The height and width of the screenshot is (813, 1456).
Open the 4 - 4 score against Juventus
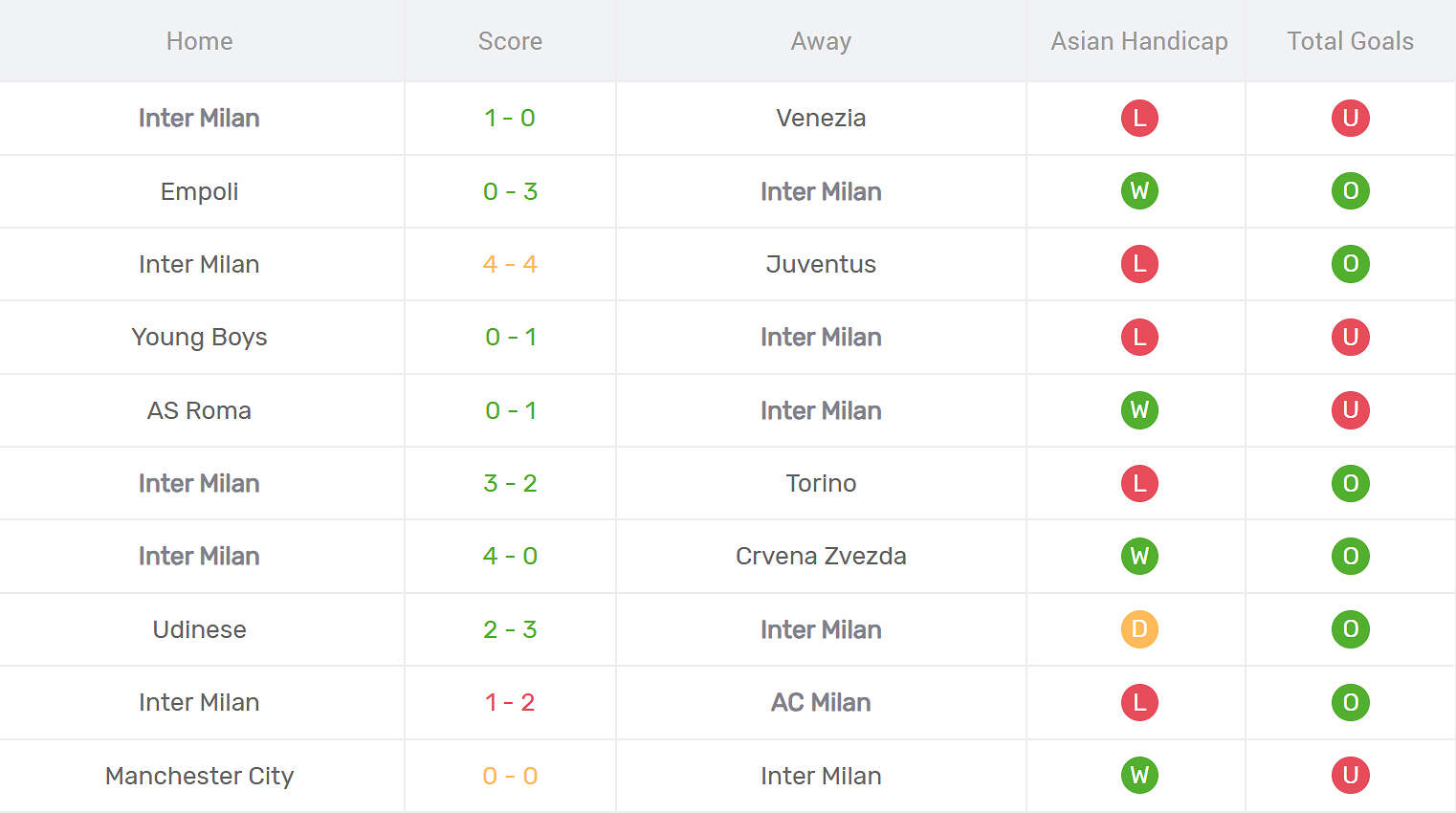click(510, 264)
